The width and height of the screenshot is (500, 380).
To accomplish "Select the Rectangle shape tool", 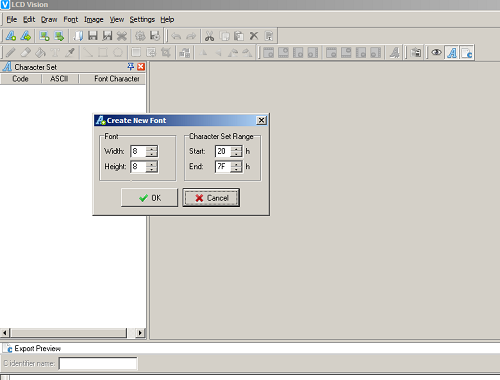I will click(103, 53).
